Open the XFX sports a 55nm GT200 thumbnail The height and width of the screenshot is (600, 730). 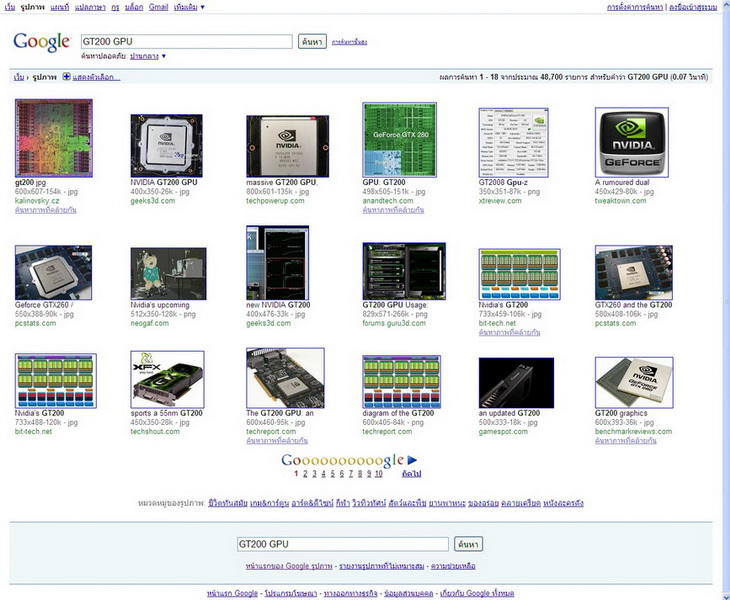click(x=167, y=379)
